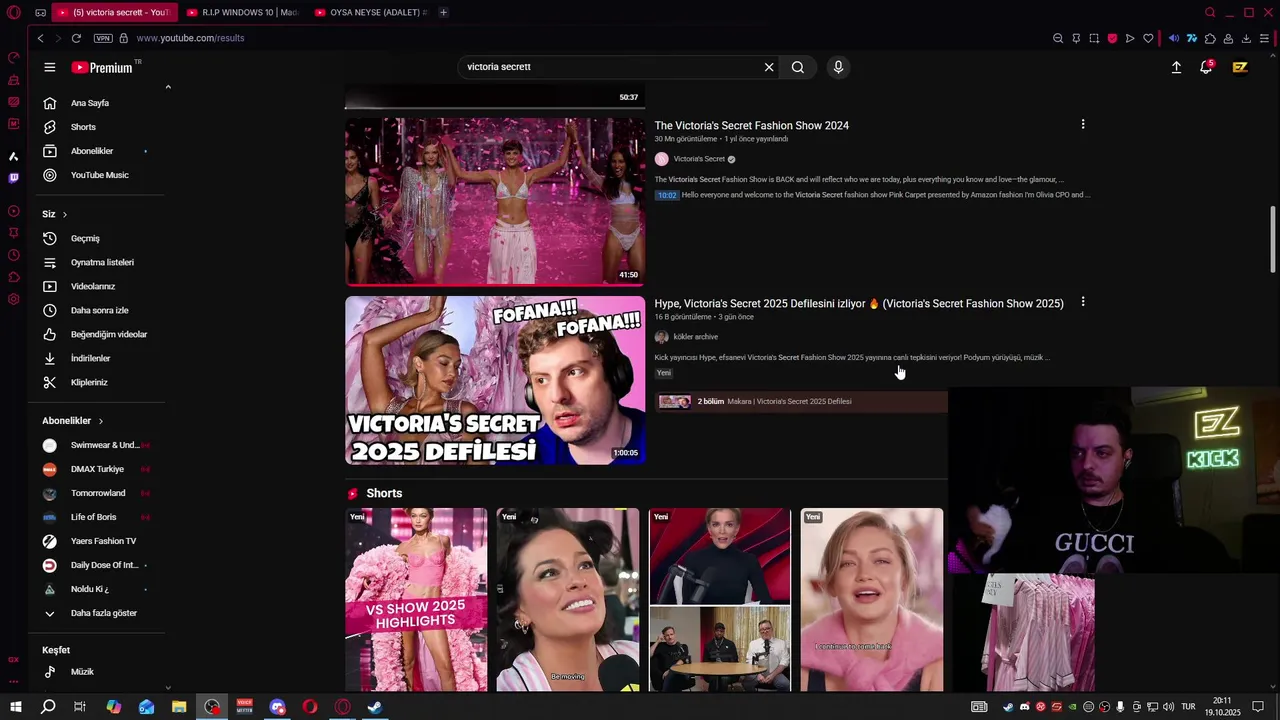Click the search field with victoria secrett
The width and height of the screenshot is (1280, 720).
click(610, 67)
